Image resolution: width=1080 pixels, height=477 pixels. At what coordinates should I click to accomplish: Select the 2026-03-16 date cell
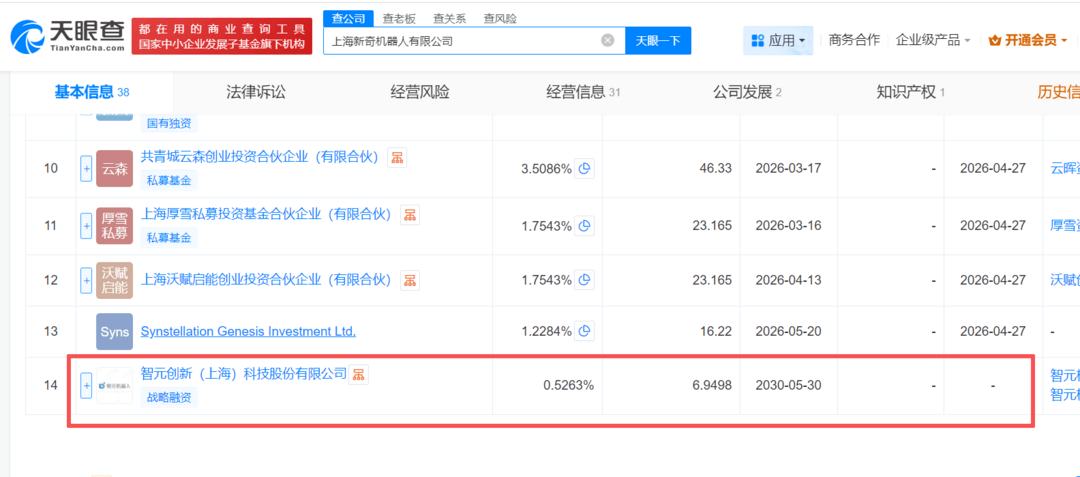(x=789, y=226)
